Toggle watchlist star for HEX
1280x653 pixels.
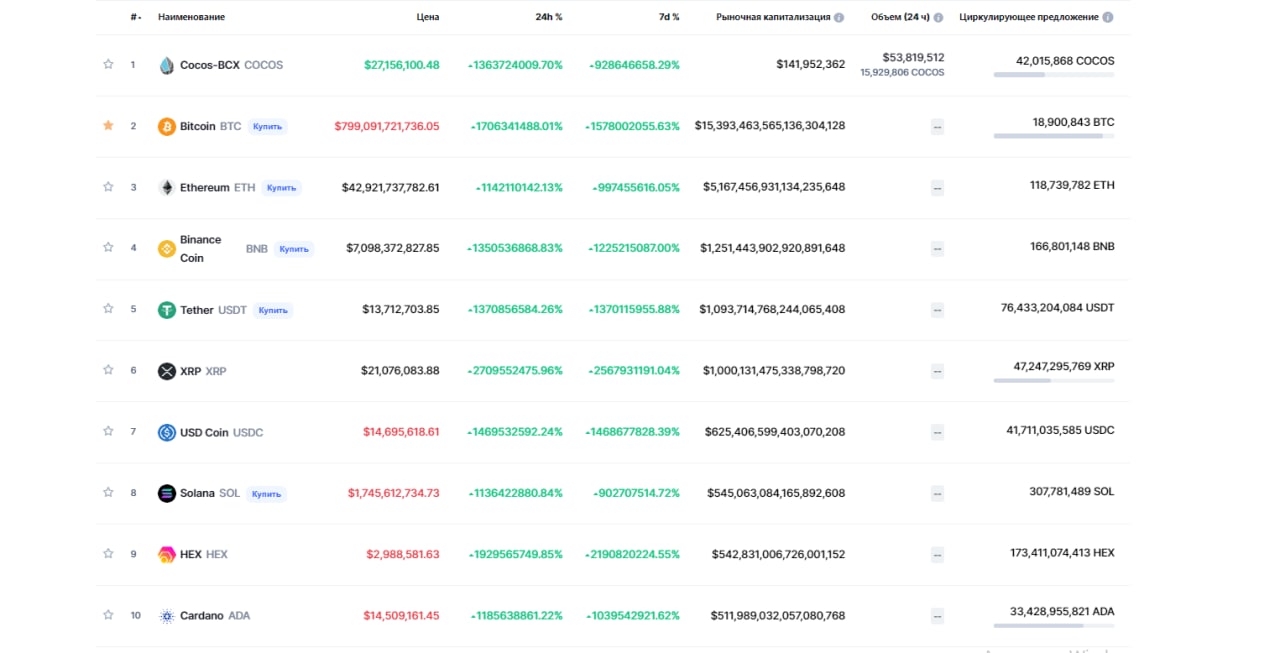108,553
